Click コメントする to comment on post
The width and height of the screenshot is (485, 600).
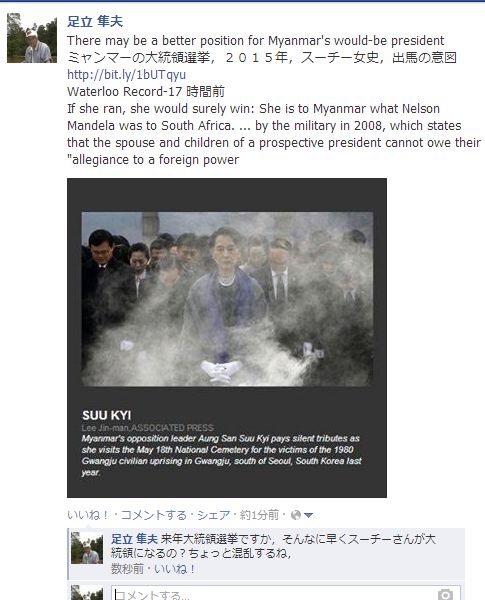tap(154, 515)
